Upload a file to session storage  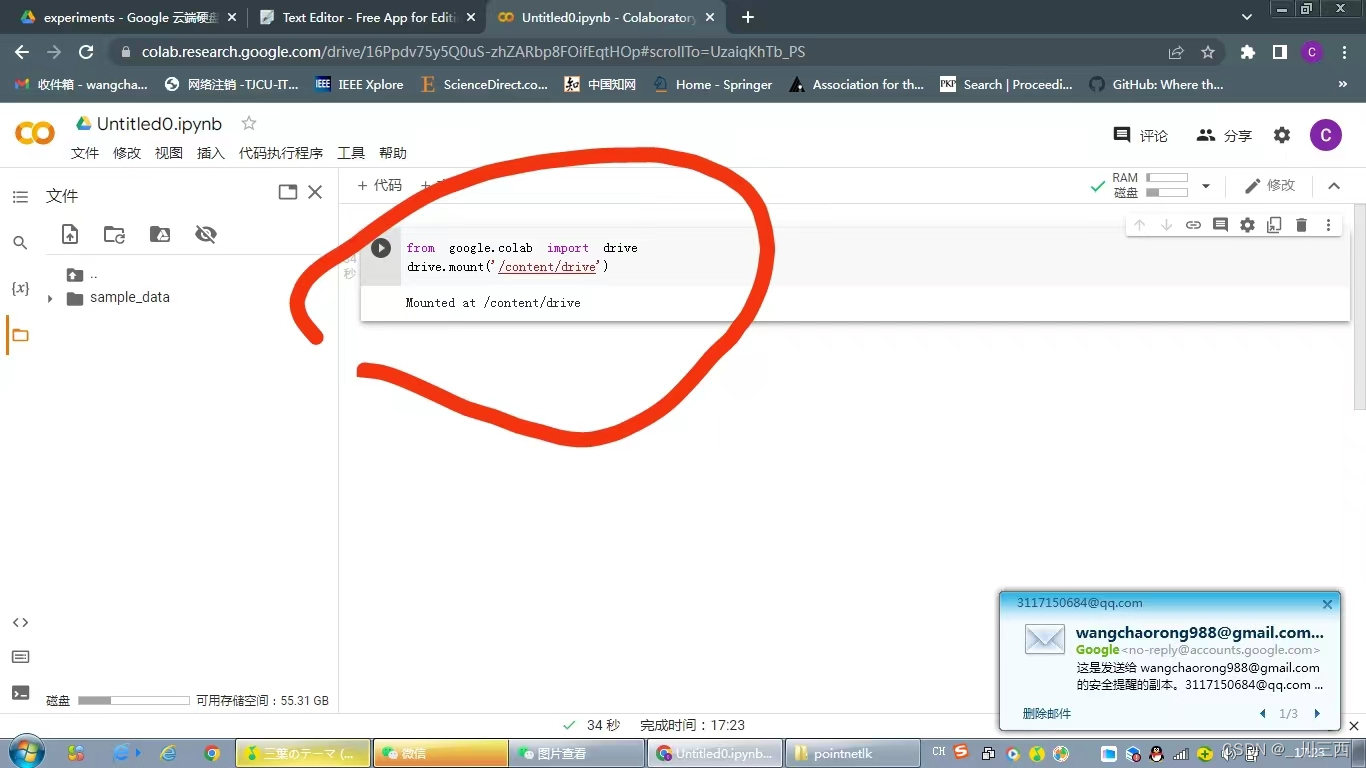[70, 234]
